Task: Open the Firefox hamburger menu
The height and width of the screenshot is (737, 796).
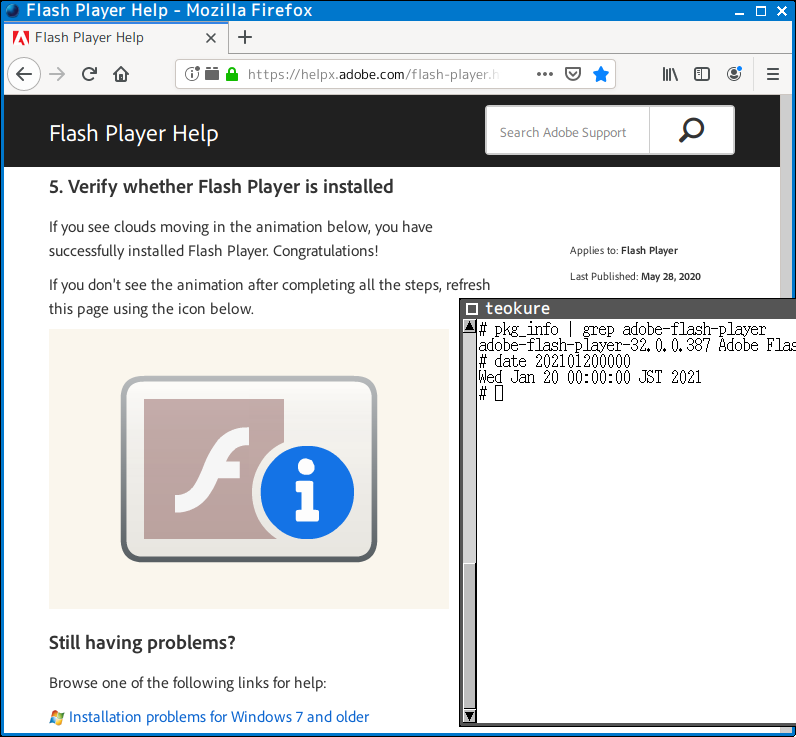Action: click(773, 74)
